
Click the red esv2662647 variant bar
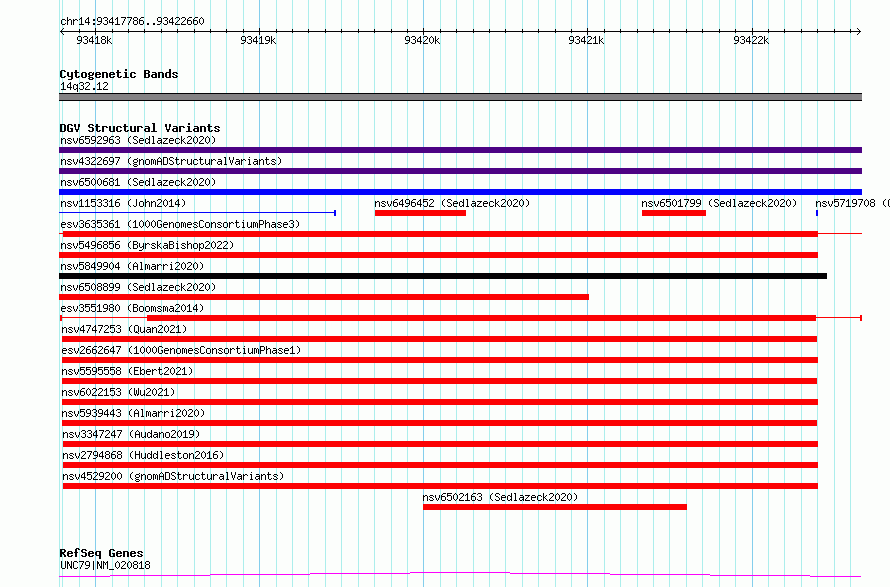439,360
